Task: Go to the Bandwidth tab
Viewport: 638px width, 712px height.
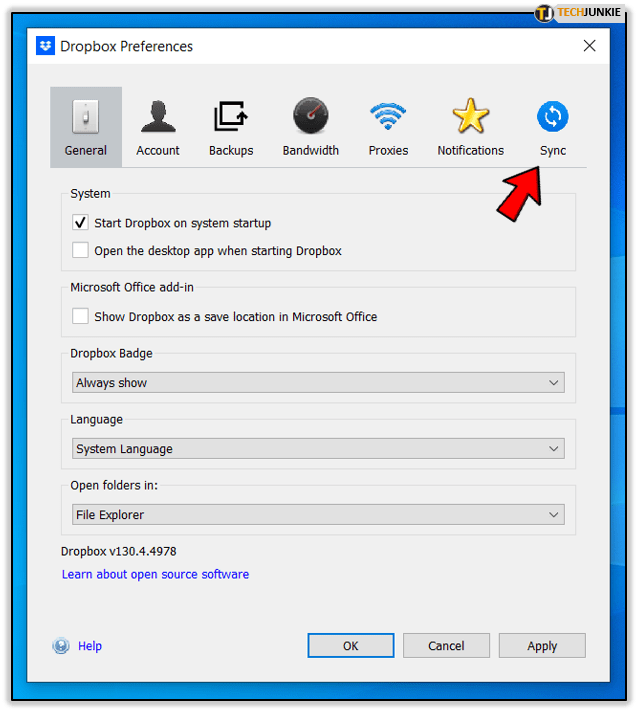Action: pyautogui.click(x=311, y=127)
